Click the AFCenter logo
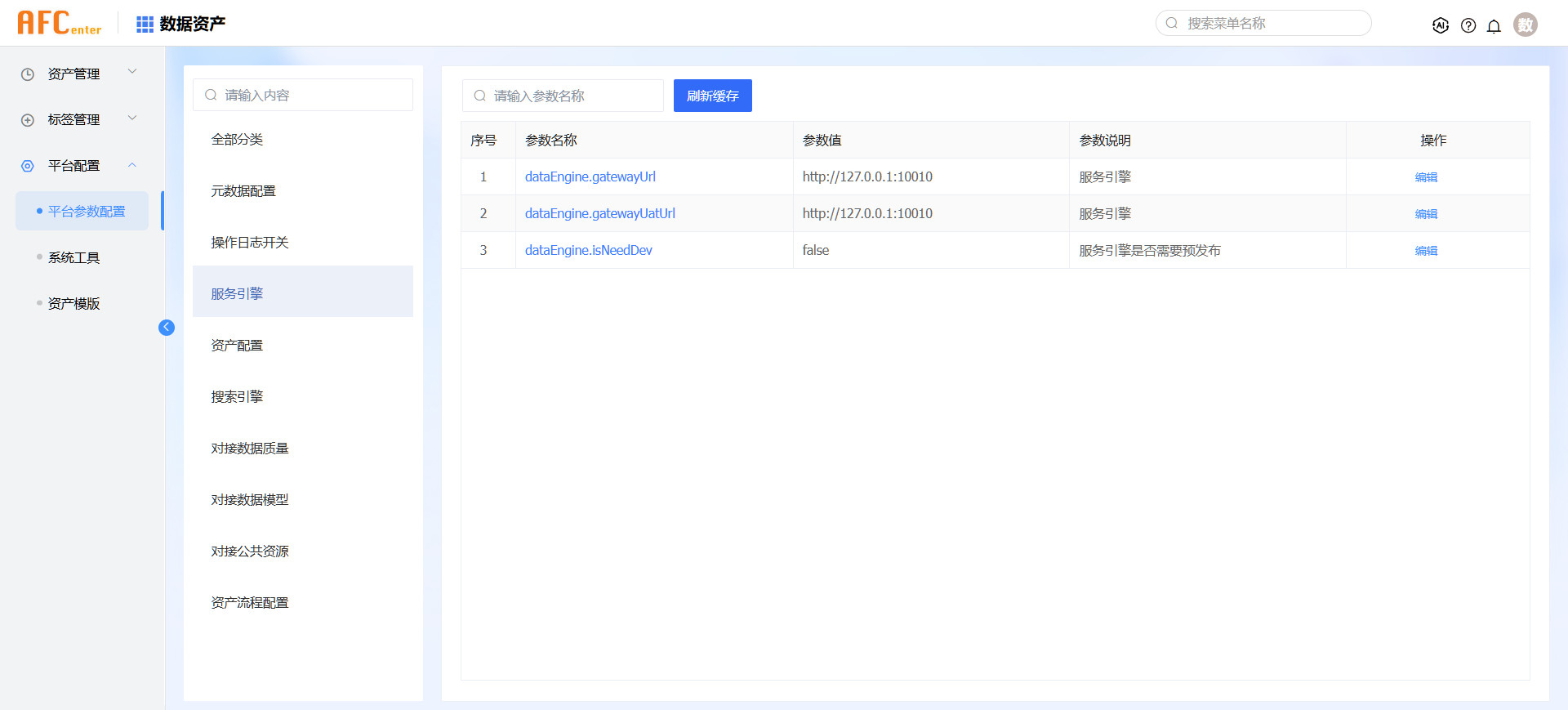This screenshot has width=1568, height=710. tap(59, 23)
